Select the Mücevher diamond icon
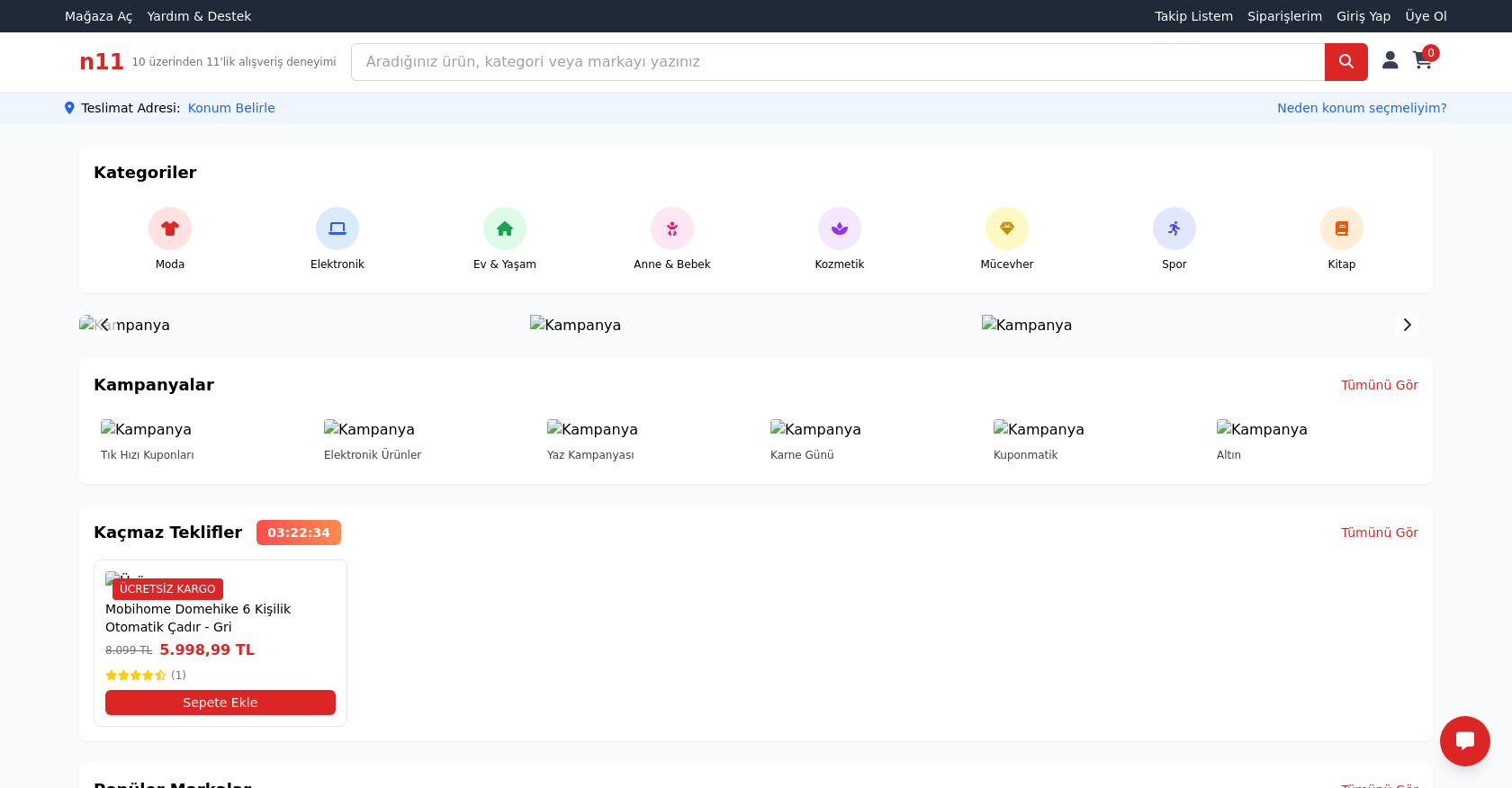This screenshot has height=788, width=1512. (x=1007, y=228)
